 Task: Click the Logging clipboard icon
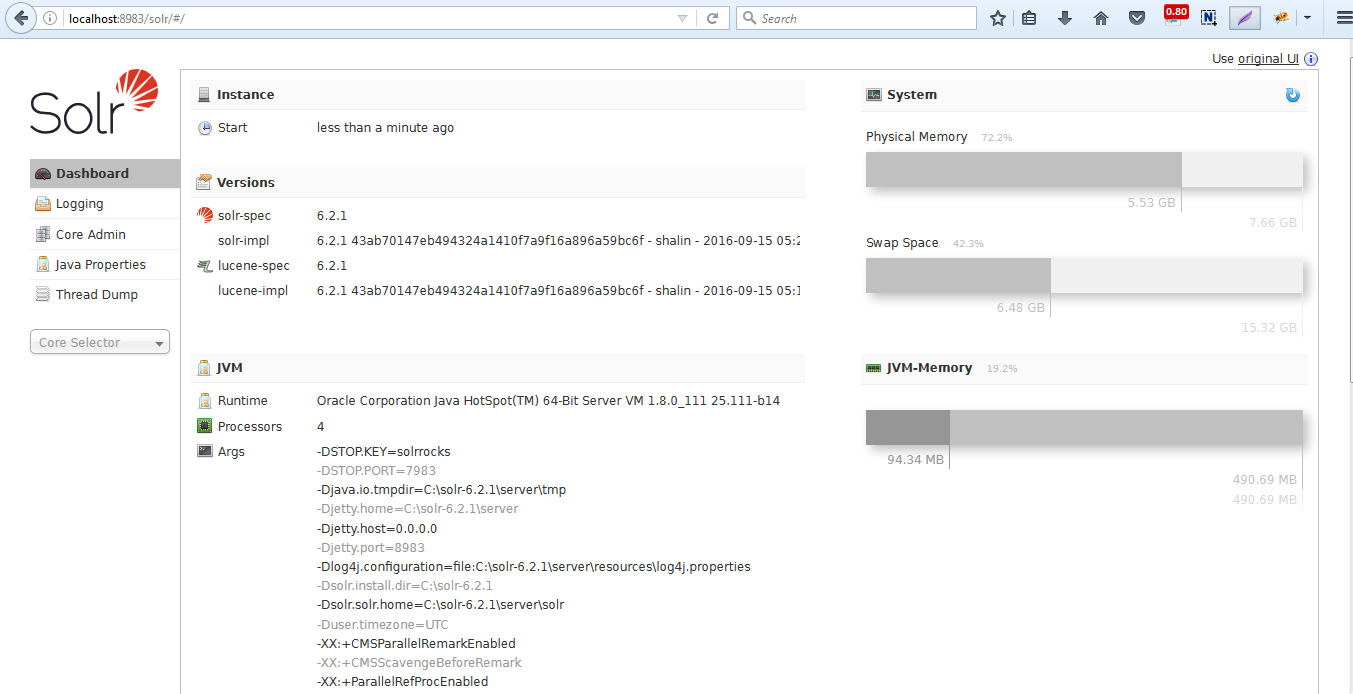point(42,204)
